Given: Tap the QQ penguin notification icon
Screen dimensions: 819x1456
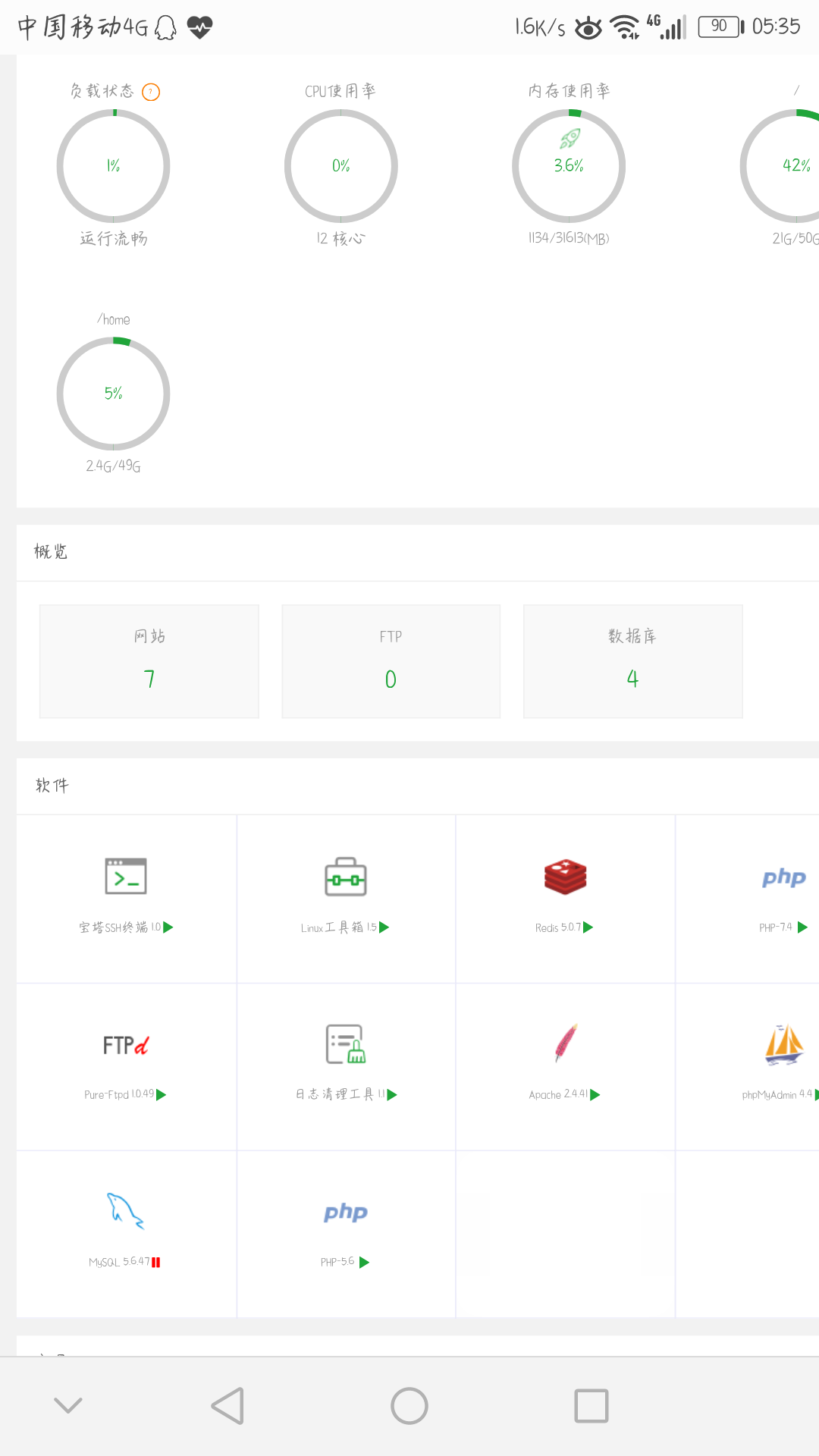Looking at the screenshot, I should [x=165, y=28].
